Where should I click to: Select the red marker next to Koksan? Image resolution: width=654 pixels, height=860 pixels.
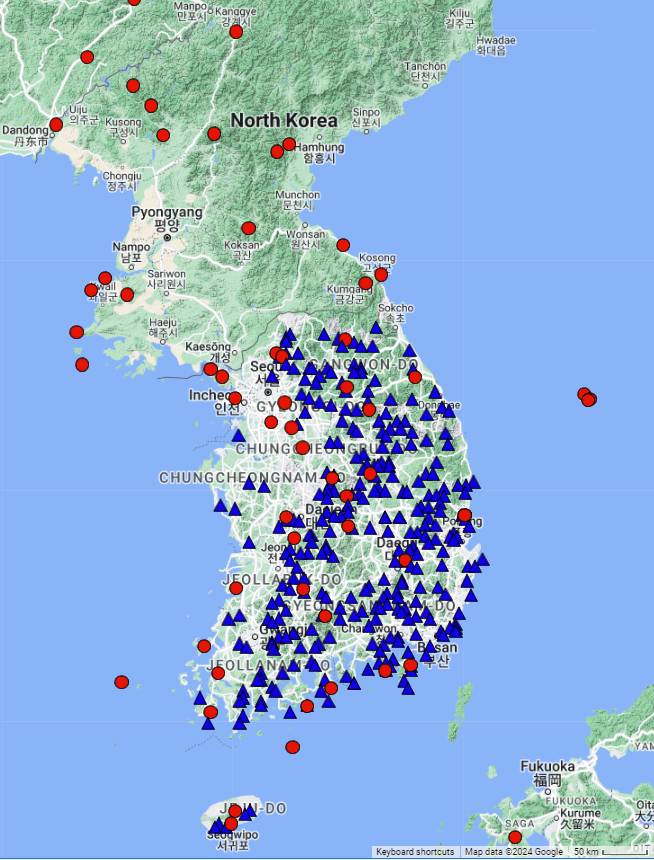(249, 228)
